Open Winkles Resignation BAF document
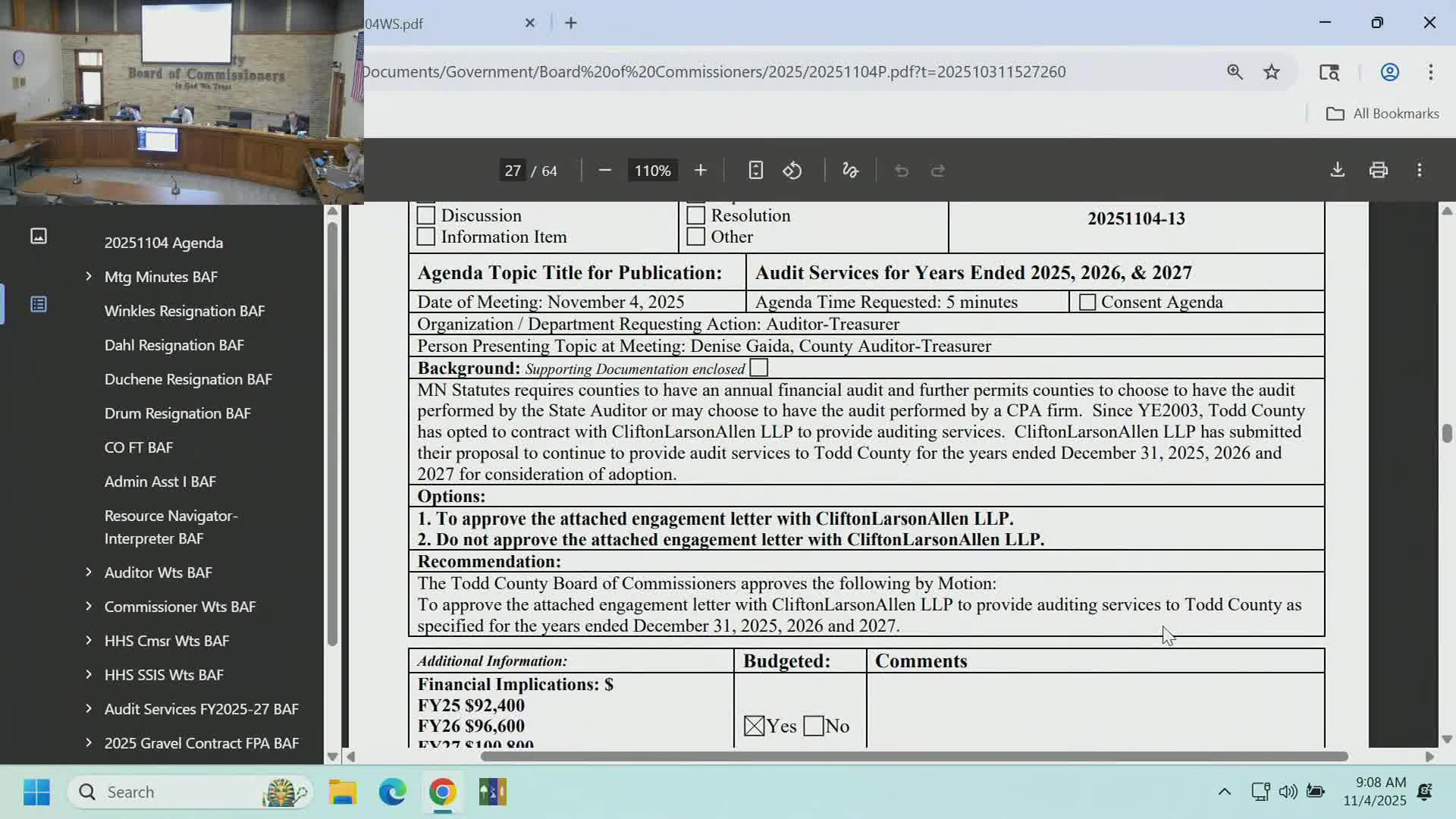Viewport: 1456px width, 819px height. pyautogui.click(x=184, y=311)
